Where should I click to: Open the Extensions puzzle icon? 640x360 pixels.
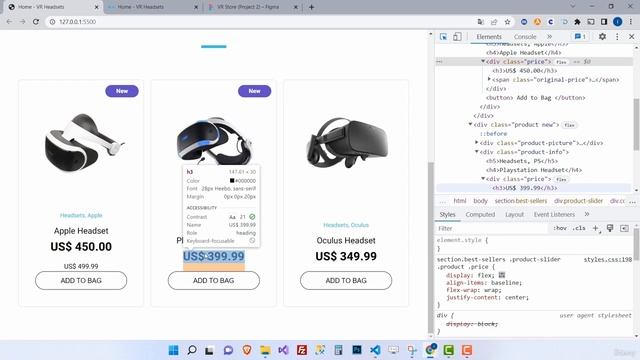pos(577,22)
